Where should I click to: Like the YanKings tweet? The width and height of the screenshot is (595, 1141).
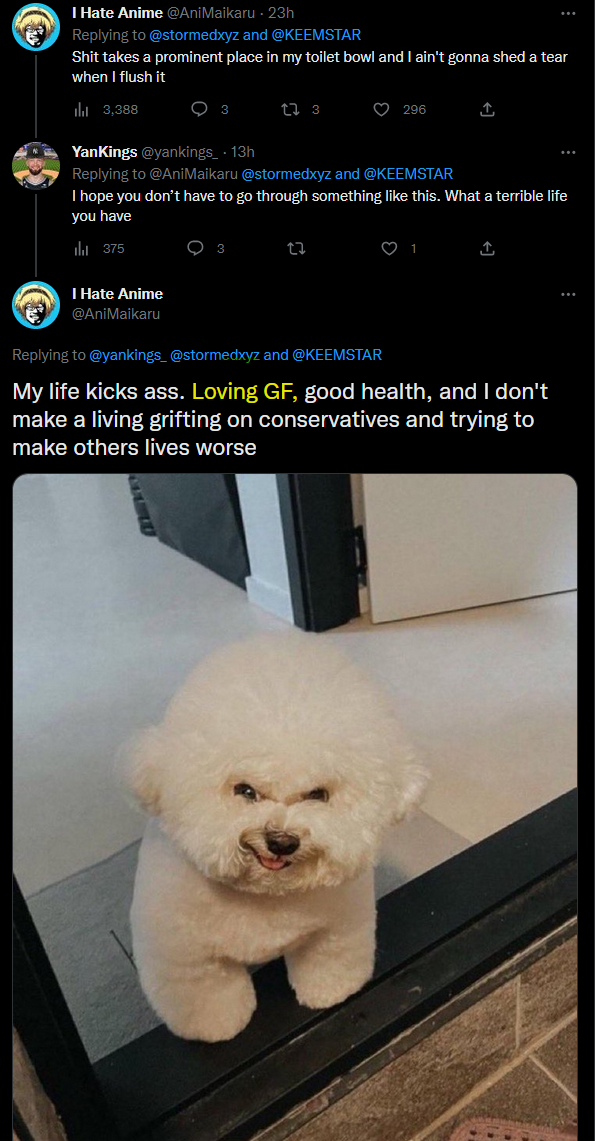coord(399,248)
